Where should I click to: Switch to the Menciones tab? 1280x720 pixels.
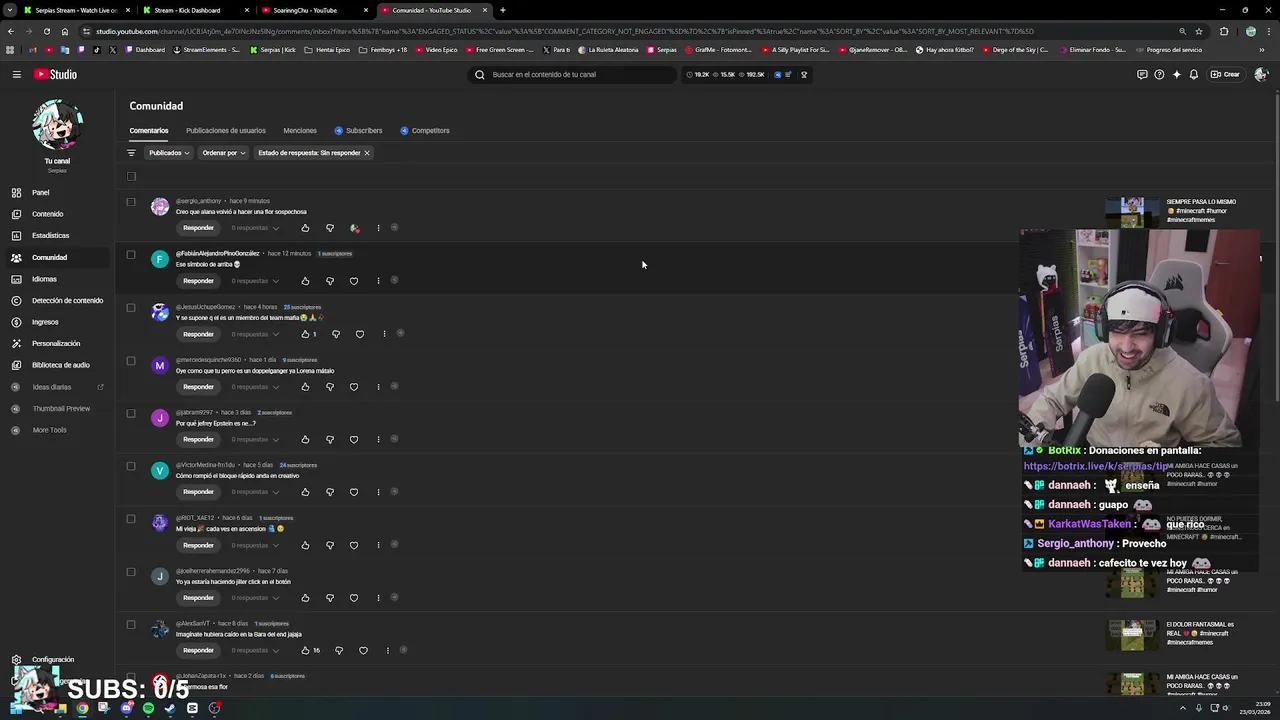pos(300,130)
